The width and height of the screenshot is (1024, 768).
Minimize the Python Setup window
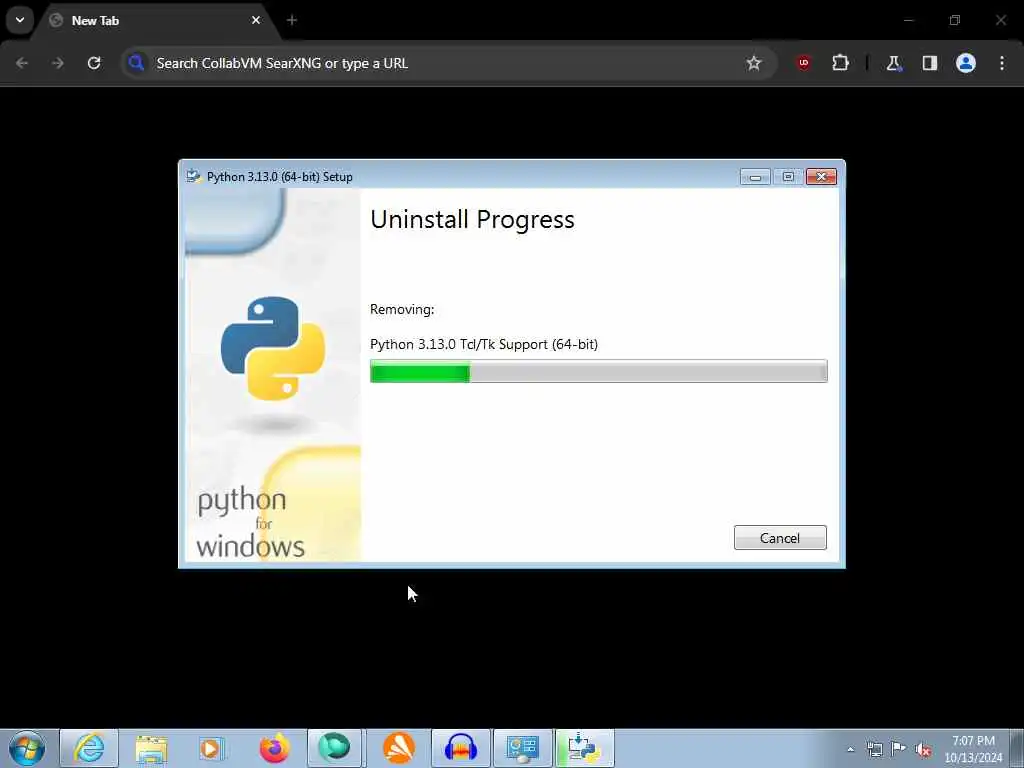(x=755, y=176)
